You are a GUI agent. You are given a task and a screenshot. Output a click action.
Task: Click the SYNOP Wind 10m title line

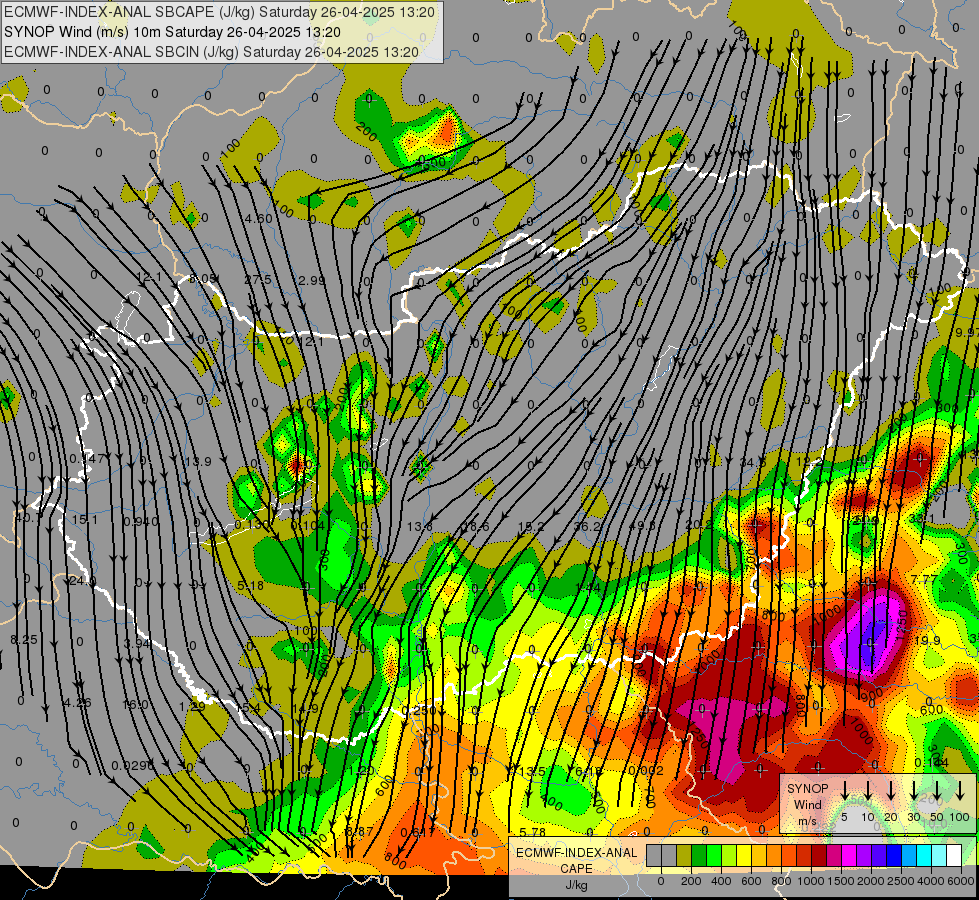tap(172, 32)
